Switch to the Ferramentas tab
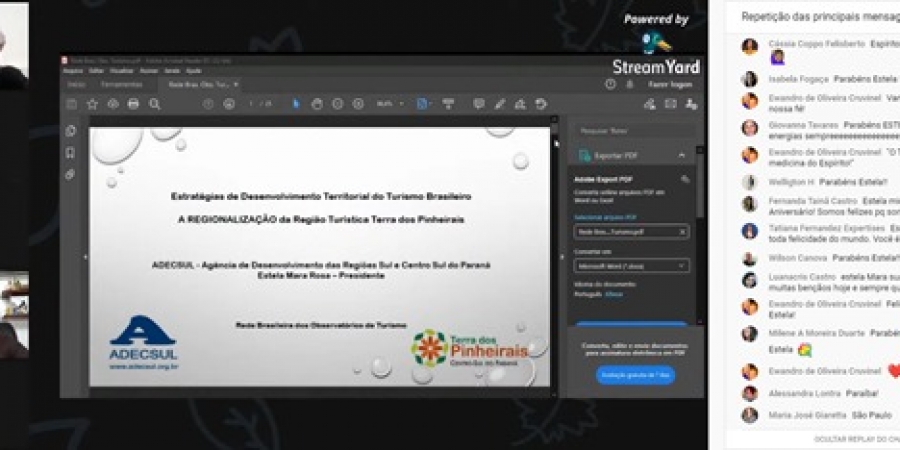900x450 pixels. pos(122,84)
